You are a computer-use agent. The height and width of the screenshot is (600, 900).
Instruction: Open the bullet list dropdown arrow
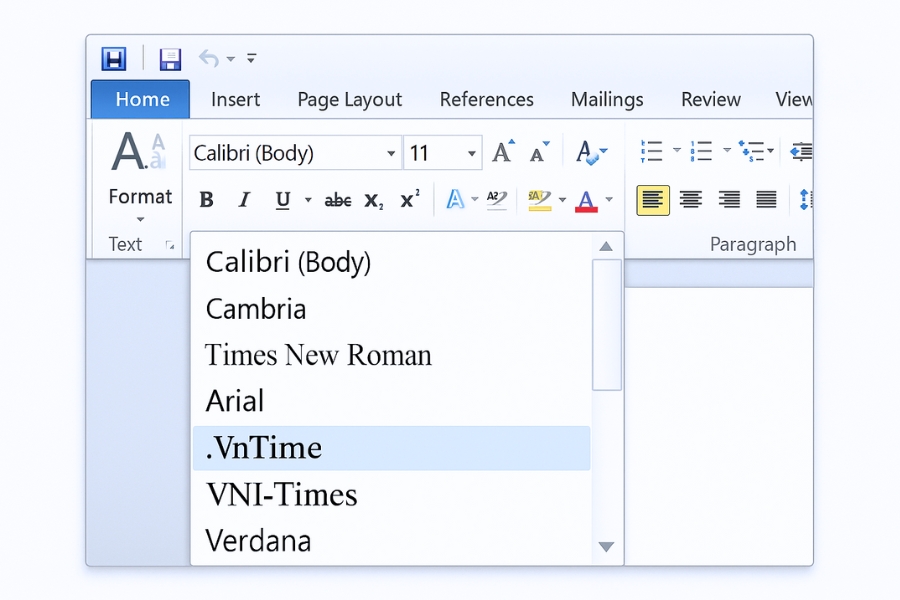[x=677, y=148]
